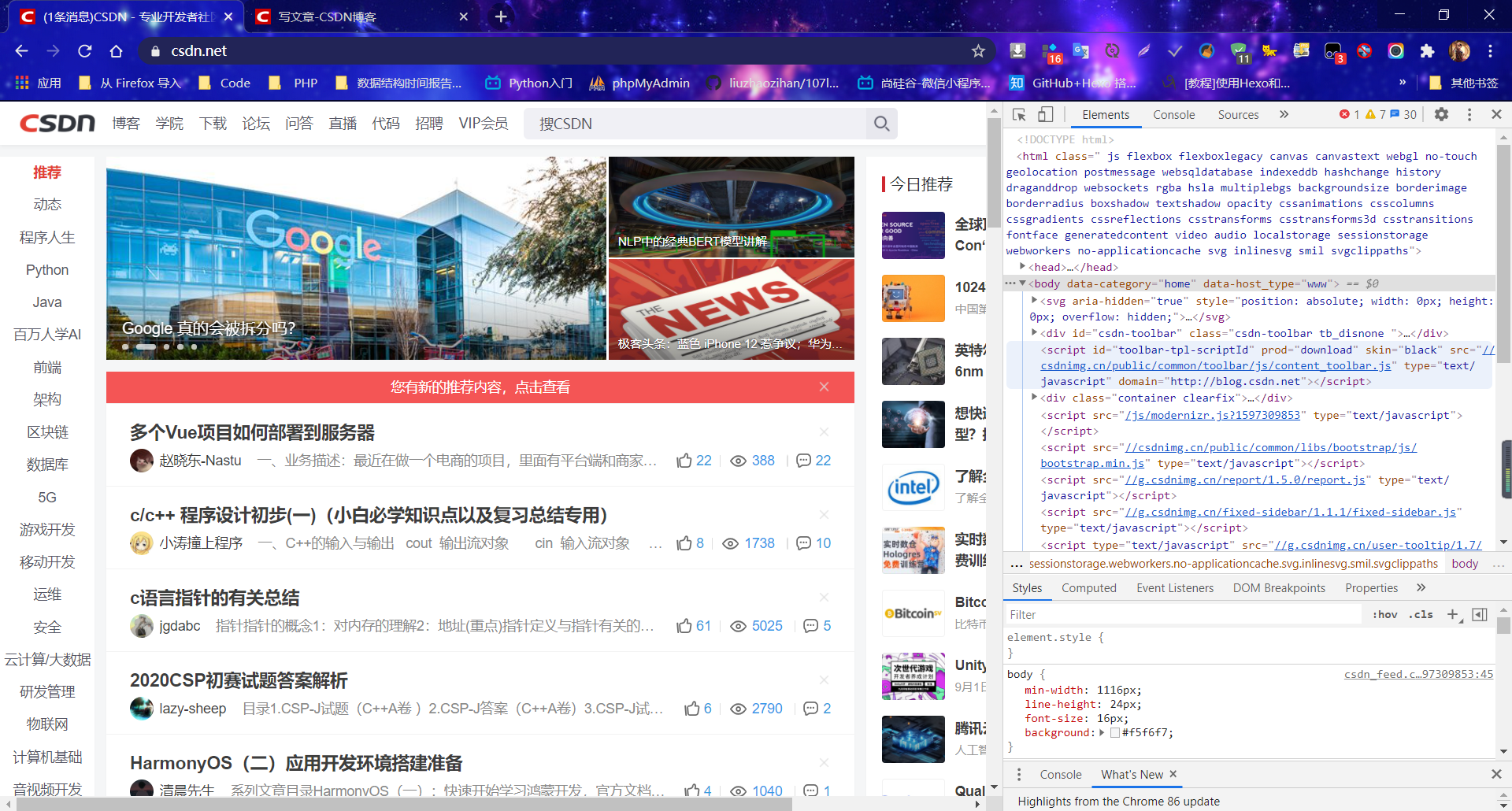Toggle computed styles sidebar pane icon
This screenshot has width=1512, height=811.
(x=1480, y=614)
